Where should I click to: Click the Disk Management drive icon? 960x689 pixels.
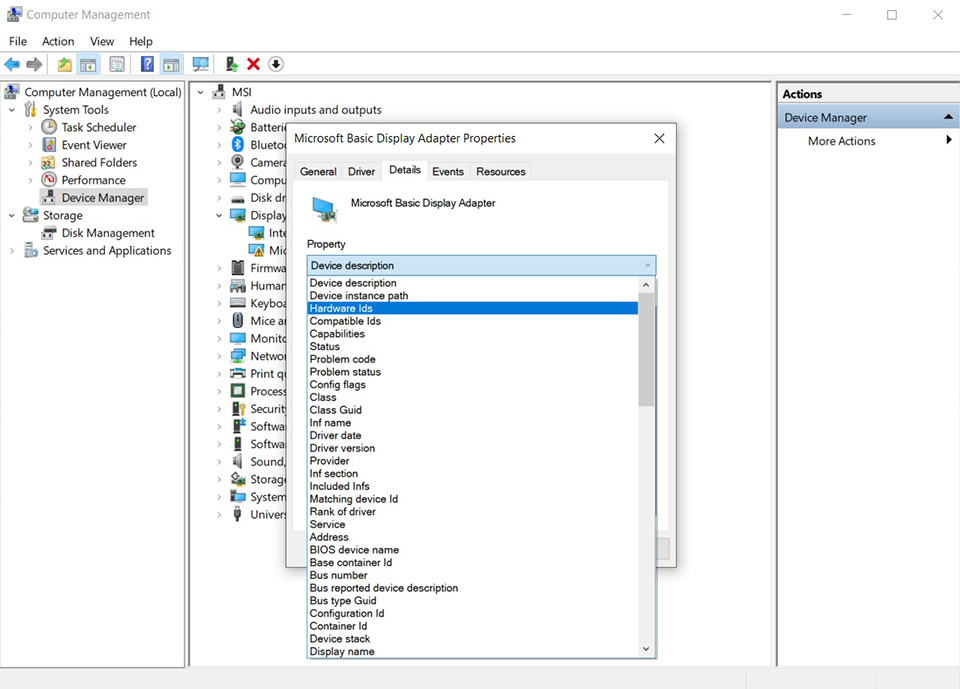(x=49, y=233)
